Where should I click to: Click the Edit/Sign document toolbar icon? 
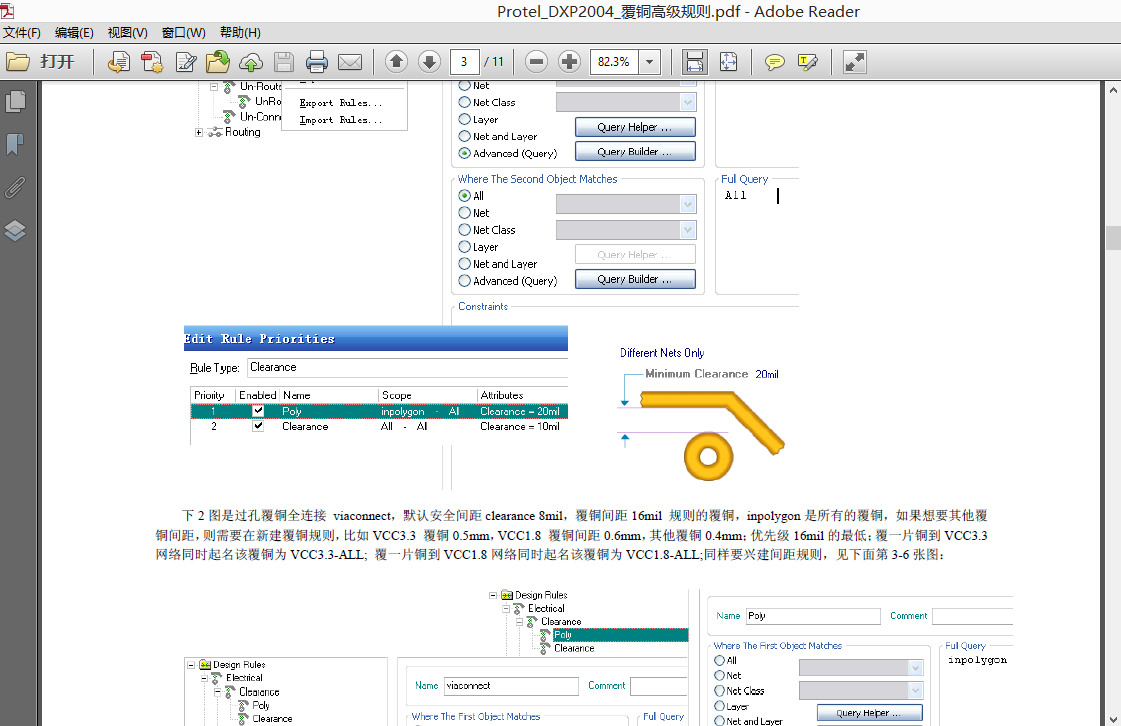[x=186, y=62]
